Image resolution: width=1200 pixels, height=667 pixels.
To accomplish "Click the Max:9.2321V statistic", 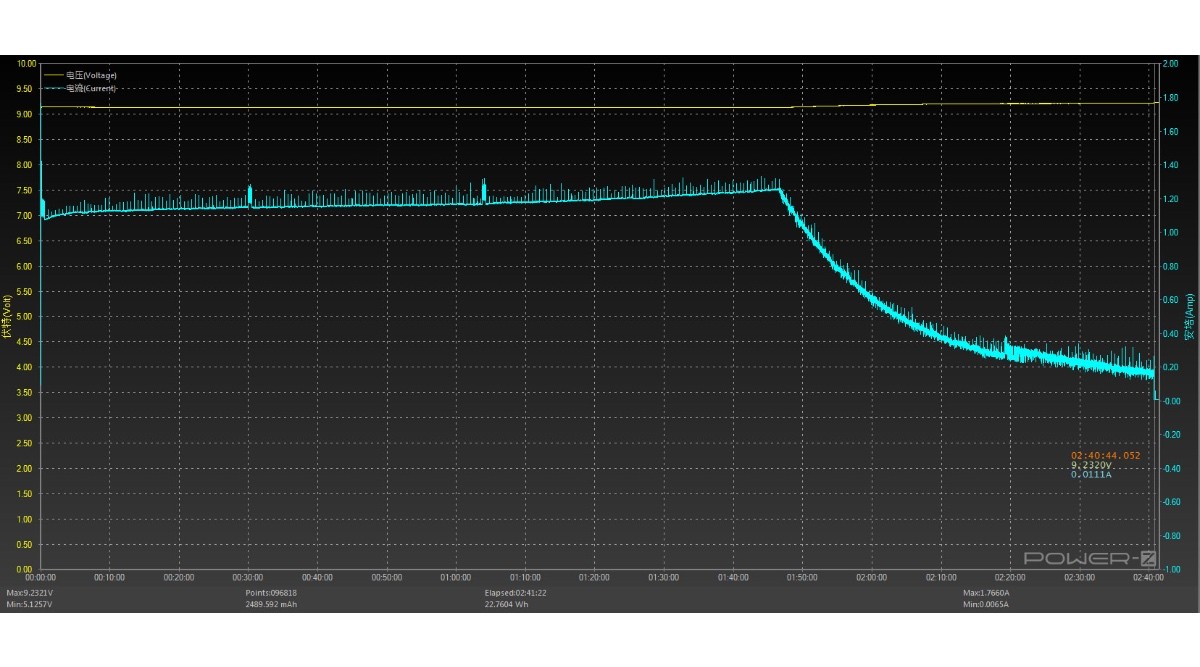I will 30,593.
